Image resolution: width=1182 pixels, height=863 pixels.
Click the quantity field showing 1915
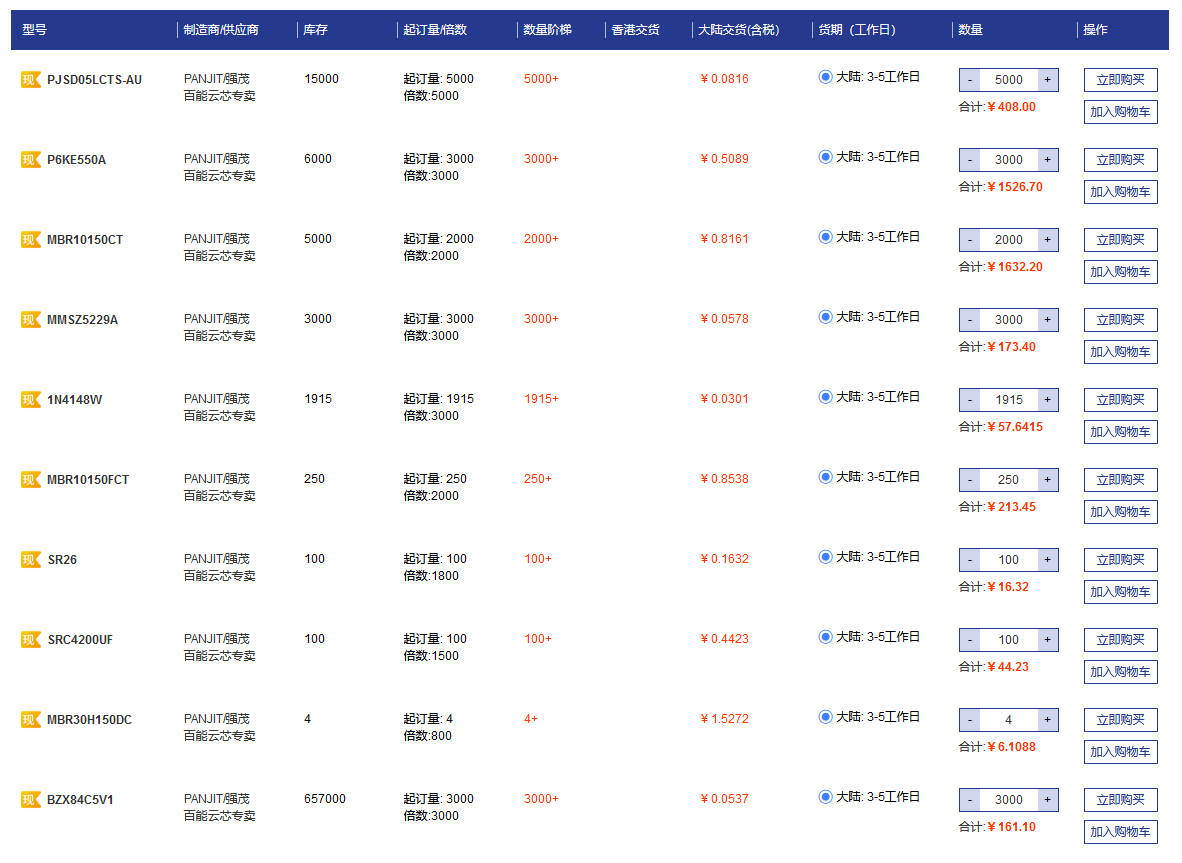(x=1009, y=399)
